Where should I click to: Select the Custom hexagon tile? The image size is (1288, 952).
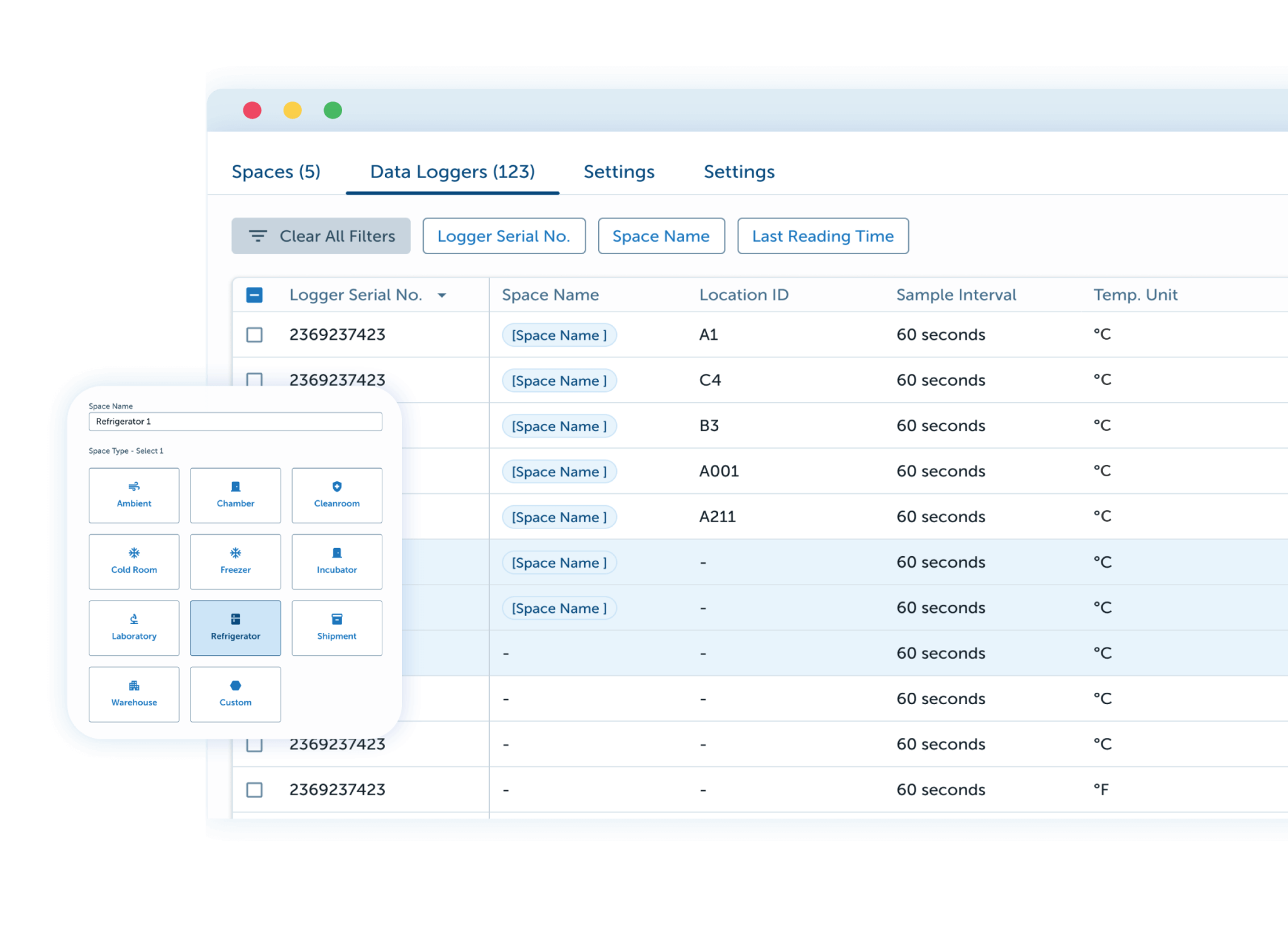(x=235, y=694)
